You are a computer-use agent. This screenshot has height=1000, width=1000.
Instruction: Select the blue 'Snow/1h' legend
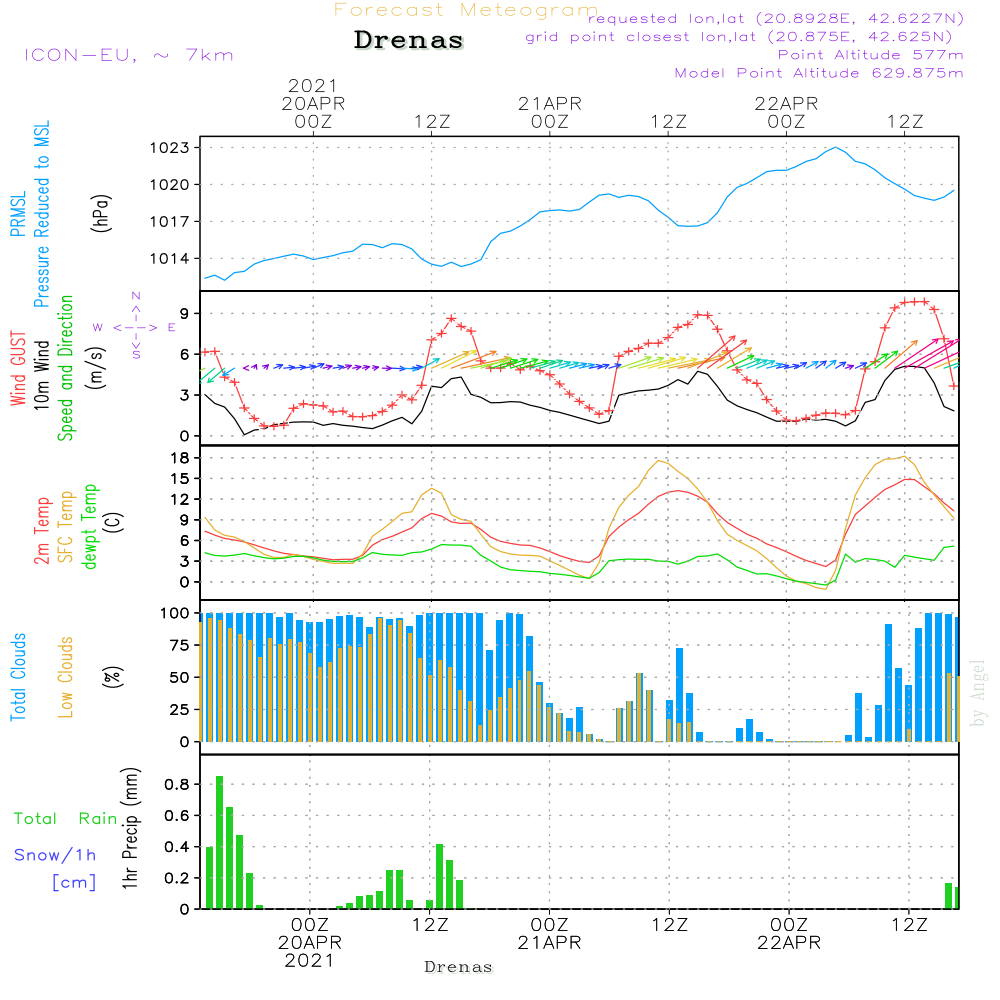click(55, 855)
